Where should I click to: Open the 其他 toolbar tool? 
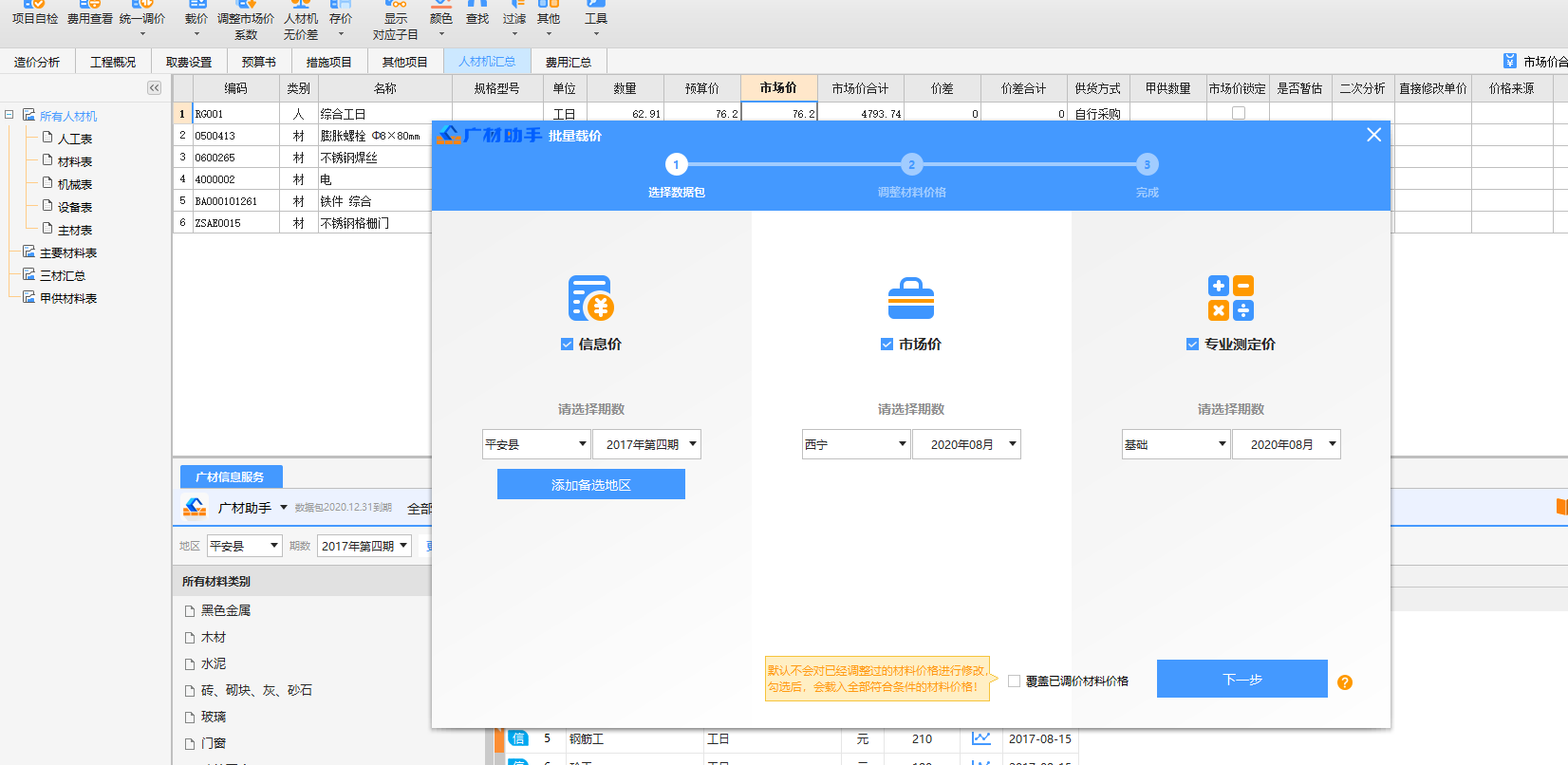[x=549, y=19]
